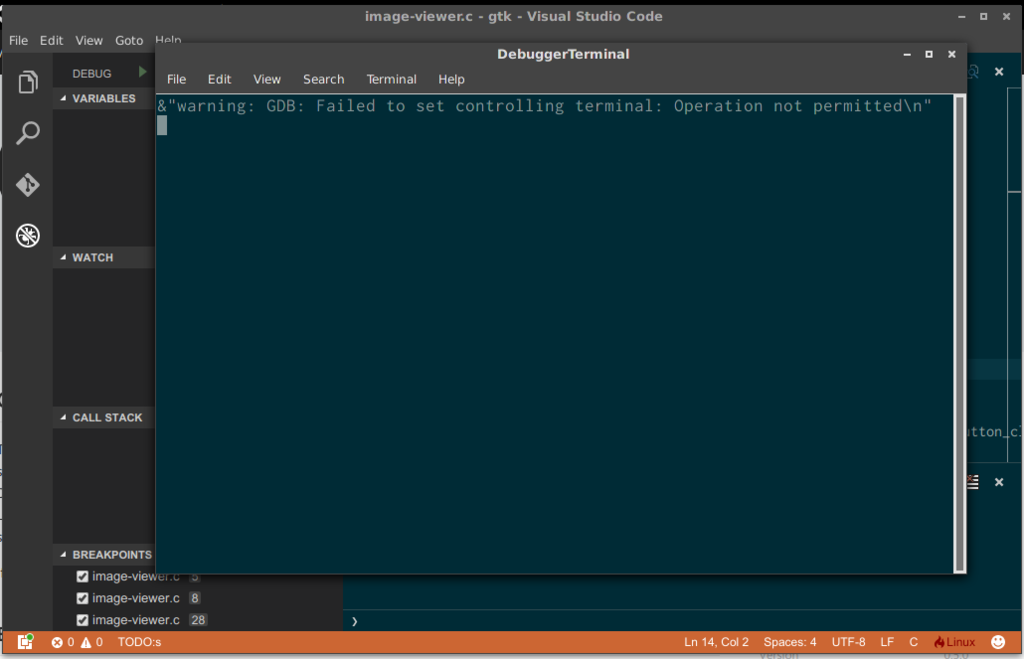The height and width of the screenshot is (659, 1024).
Task: Disable the image-viewer.c breakpoint at line 5
Action: [82, 576]
